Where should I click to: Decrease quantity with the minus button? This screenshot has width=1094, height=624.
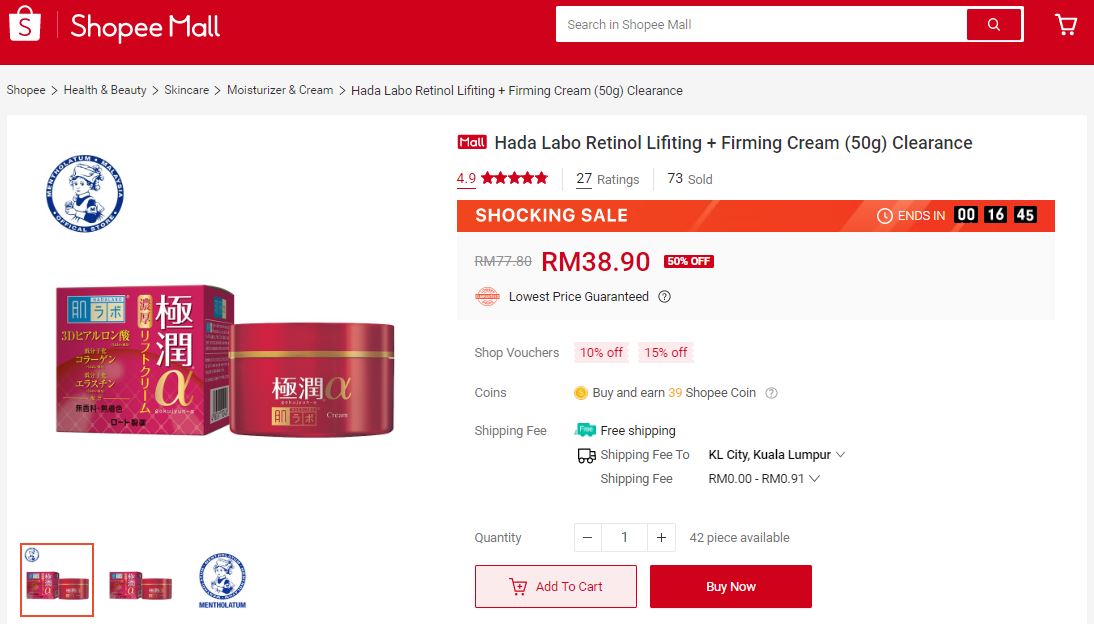pyautogui.click(x=587, y=537)
